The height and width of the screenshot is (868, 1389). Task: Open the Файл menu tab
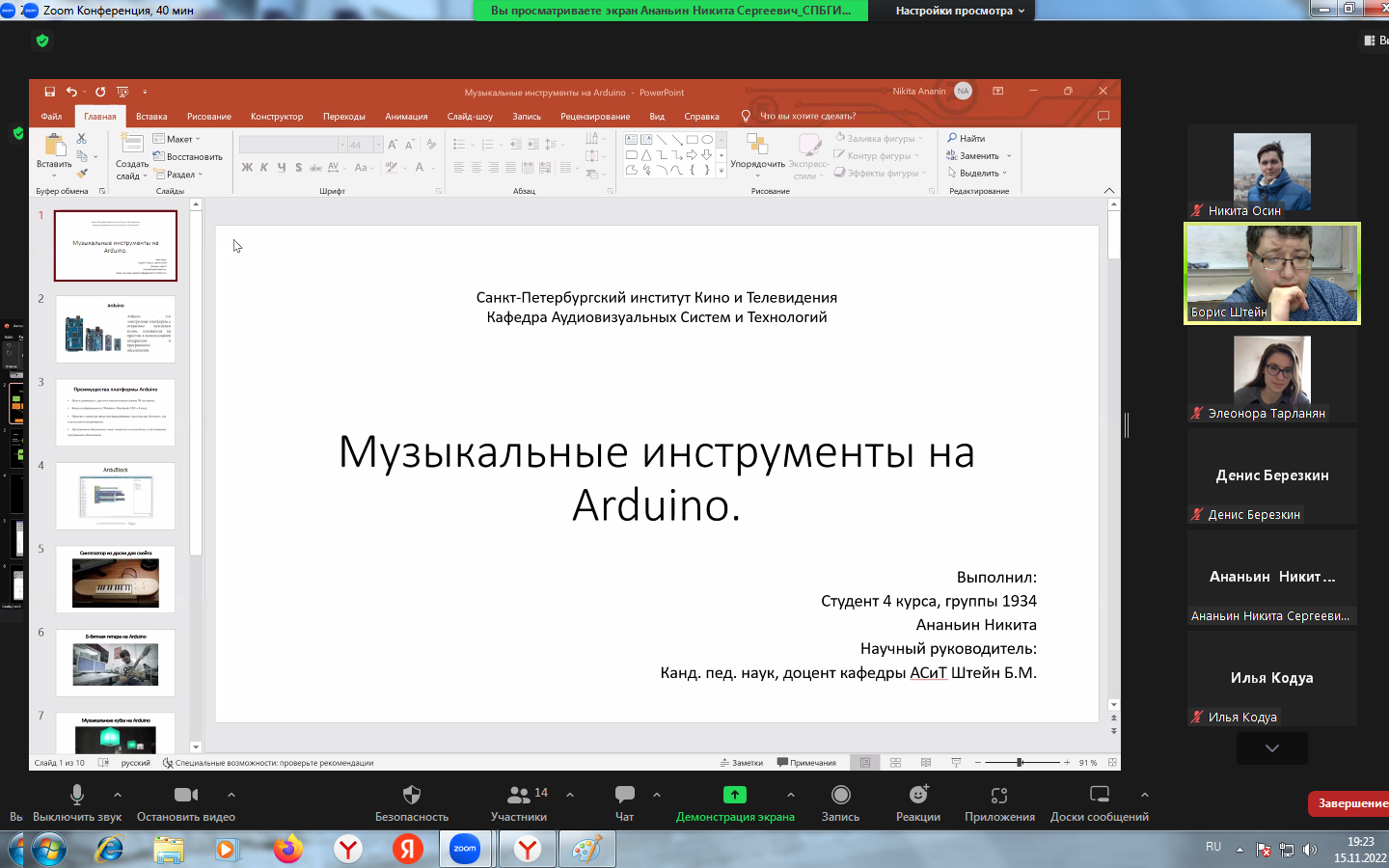pyautogui.click(x=51, y=116)
